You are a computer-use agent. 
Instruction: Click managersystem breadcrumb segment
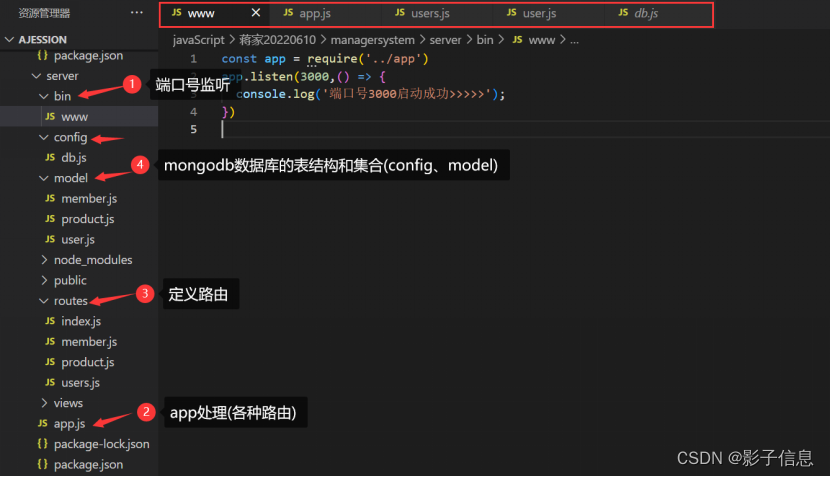pos(373,40)
